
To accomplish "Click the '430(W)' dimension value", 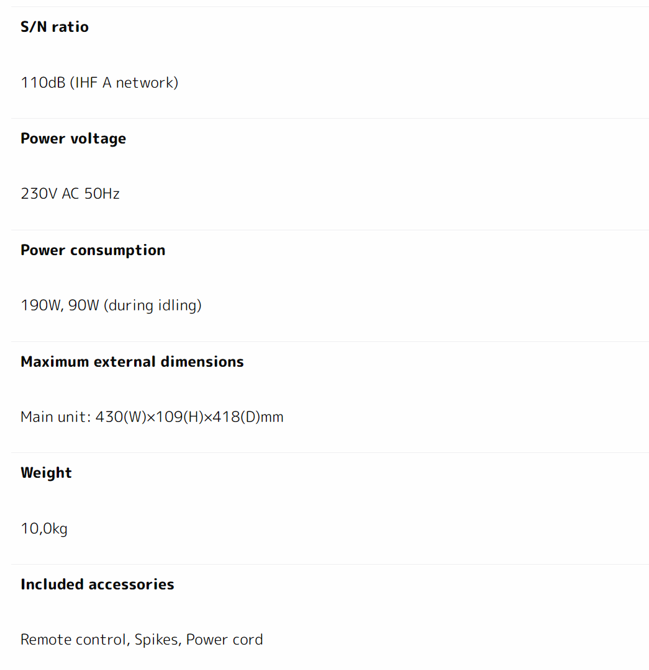I will pyautogui.click(x=120, y=417).
